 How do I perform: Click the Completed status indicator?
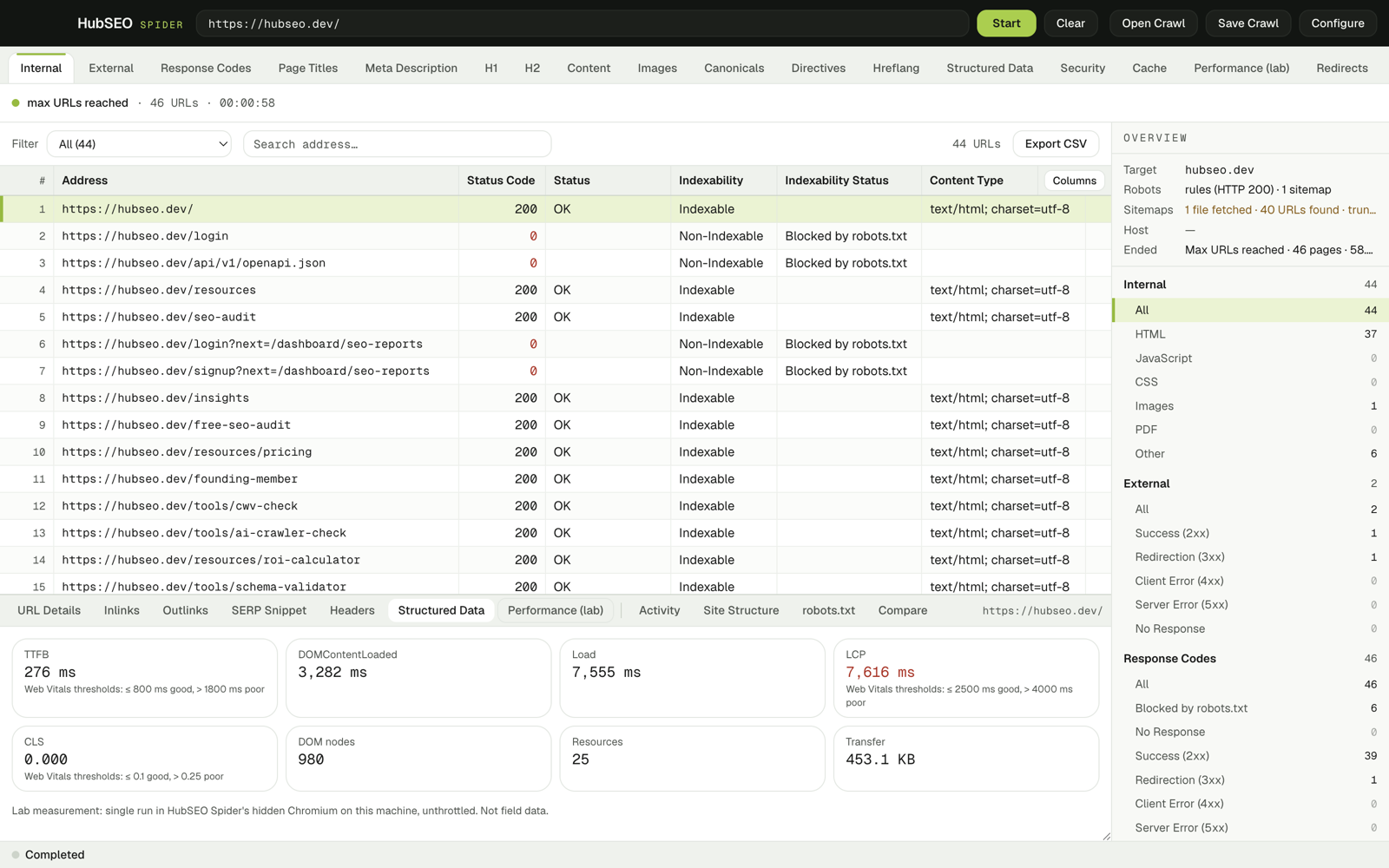click(x=49, y=855)
